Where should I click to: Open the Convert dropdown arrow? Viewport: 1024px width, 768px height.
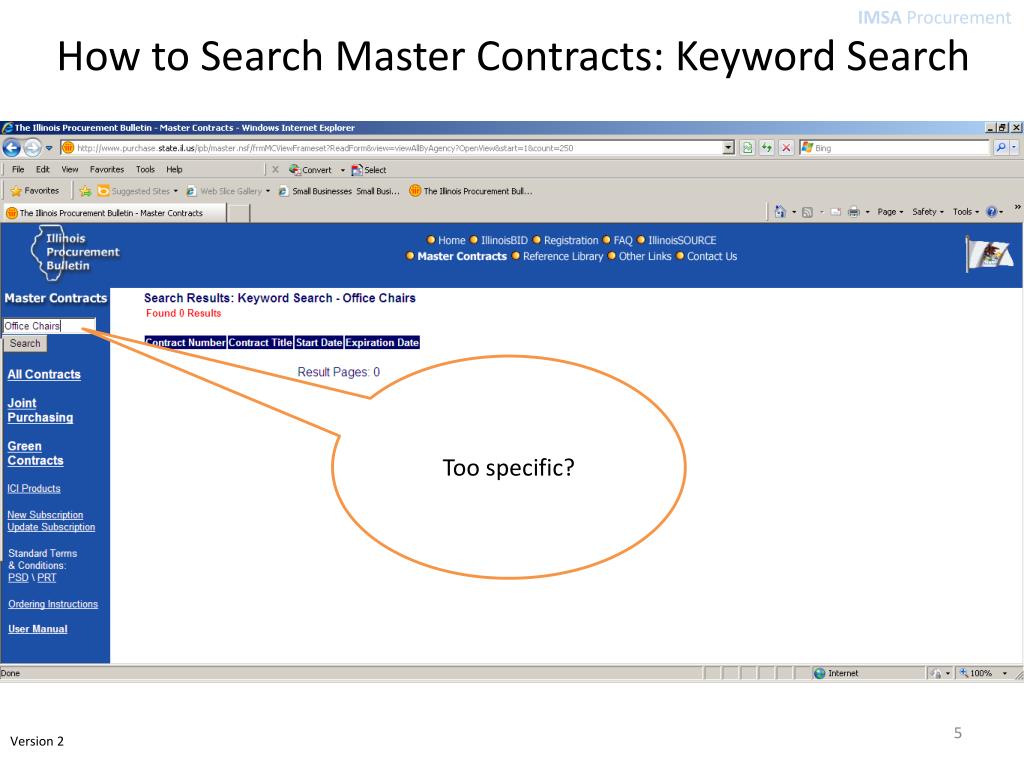[x=343, y=170]
